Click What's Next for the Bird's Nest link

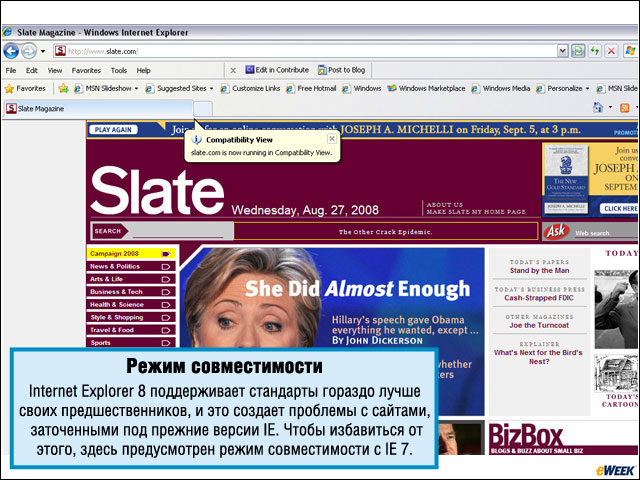click(538, 357)
